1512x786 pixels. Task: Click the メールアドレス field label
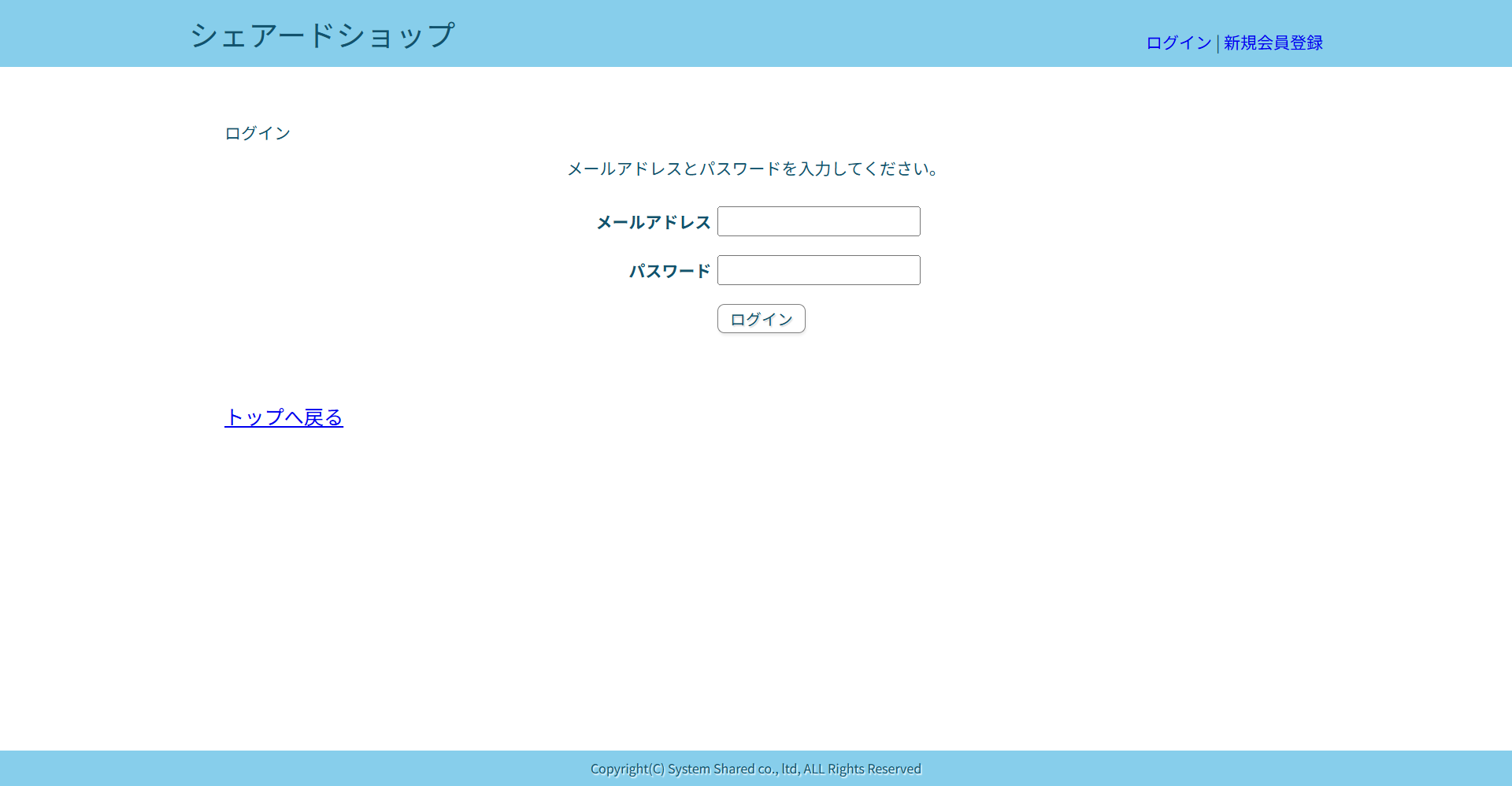pos(653,222)
